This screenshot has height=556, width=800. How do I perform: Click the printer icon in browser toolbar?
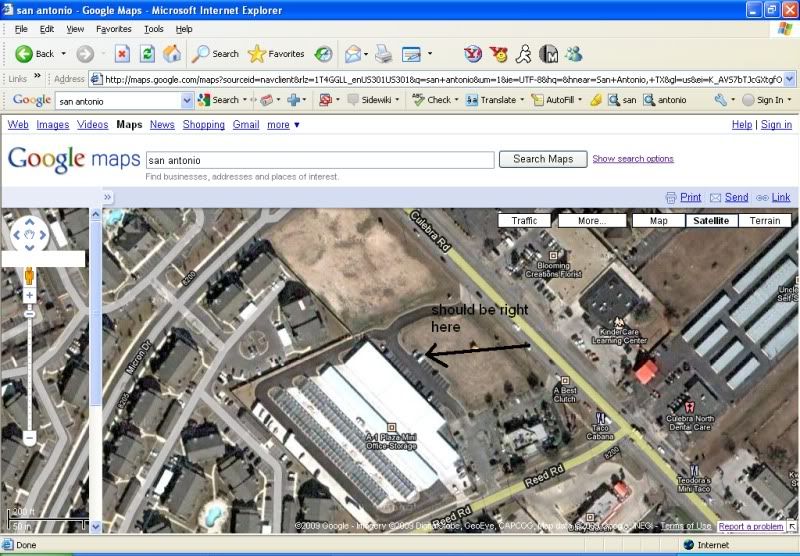point(384,54)
